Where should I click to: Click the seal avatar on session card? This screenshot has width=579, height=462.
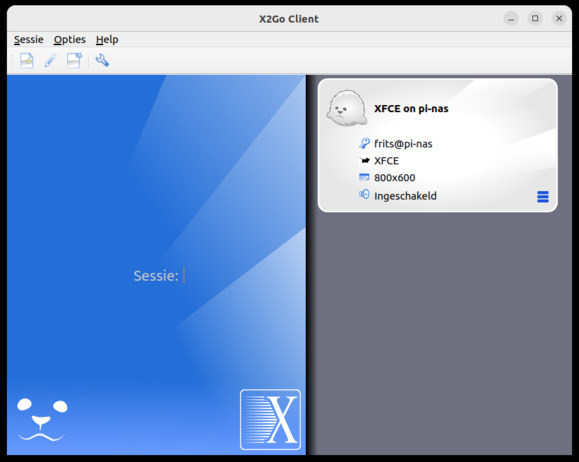pos(346,108)
